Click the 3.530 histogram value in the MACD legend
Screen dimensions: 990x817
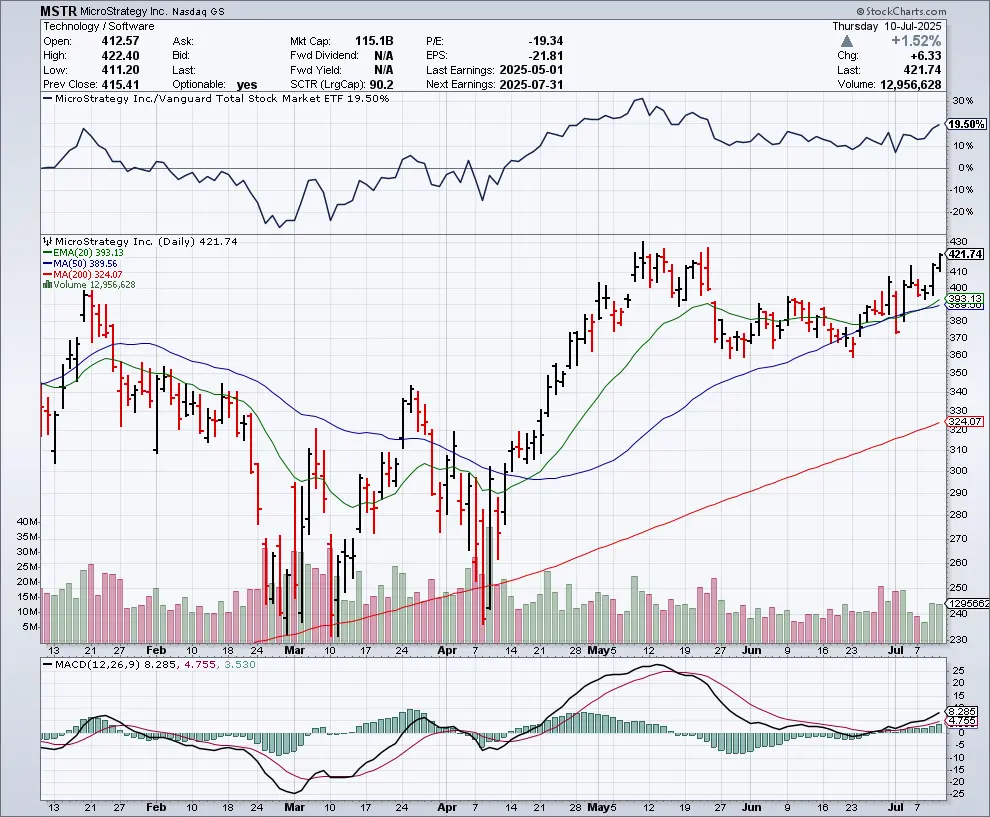click(240, 664)
